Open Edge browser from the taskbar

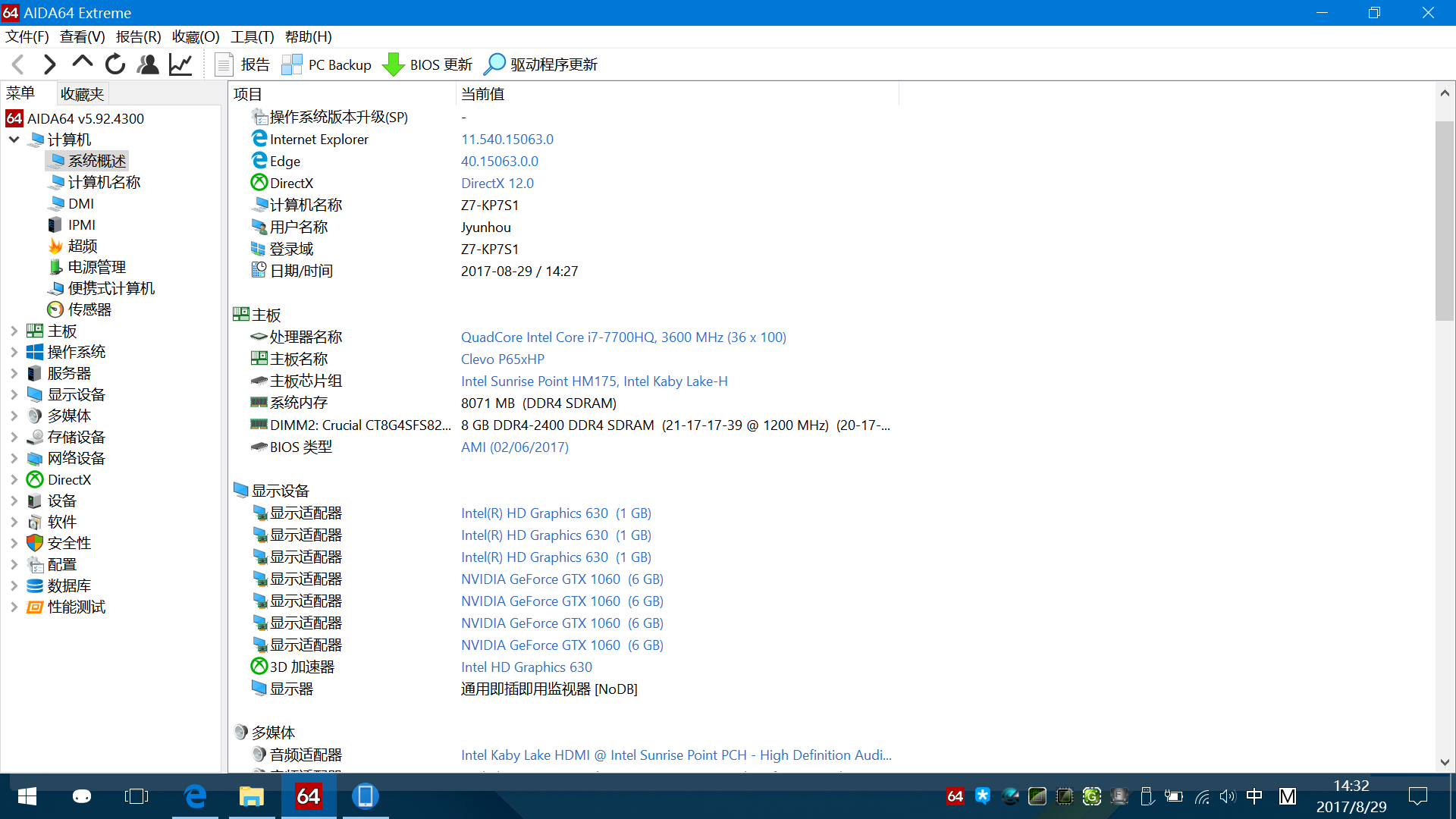195,796
